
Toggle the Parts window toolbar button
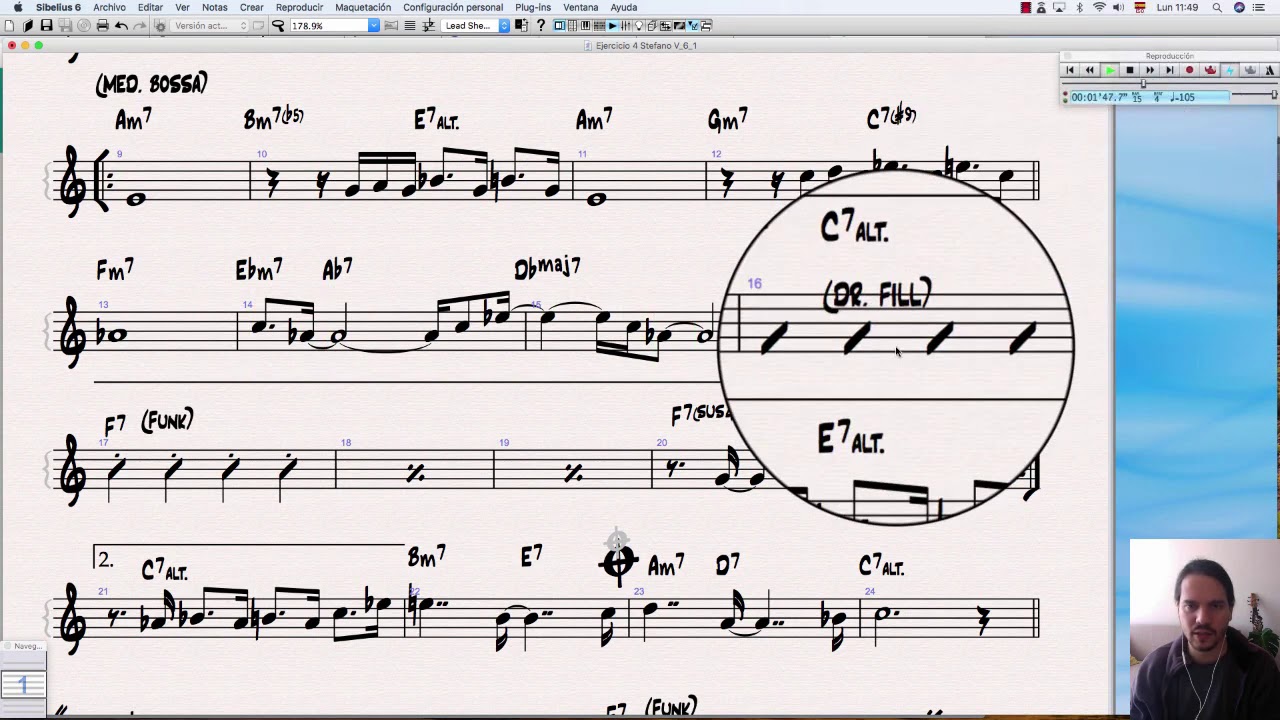[x=652, y=25]
